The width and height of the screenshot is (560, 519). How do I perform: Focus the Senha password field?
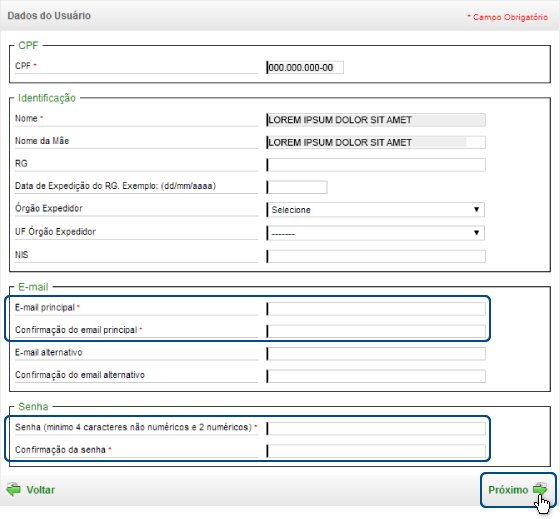click(x=376, y=429)
